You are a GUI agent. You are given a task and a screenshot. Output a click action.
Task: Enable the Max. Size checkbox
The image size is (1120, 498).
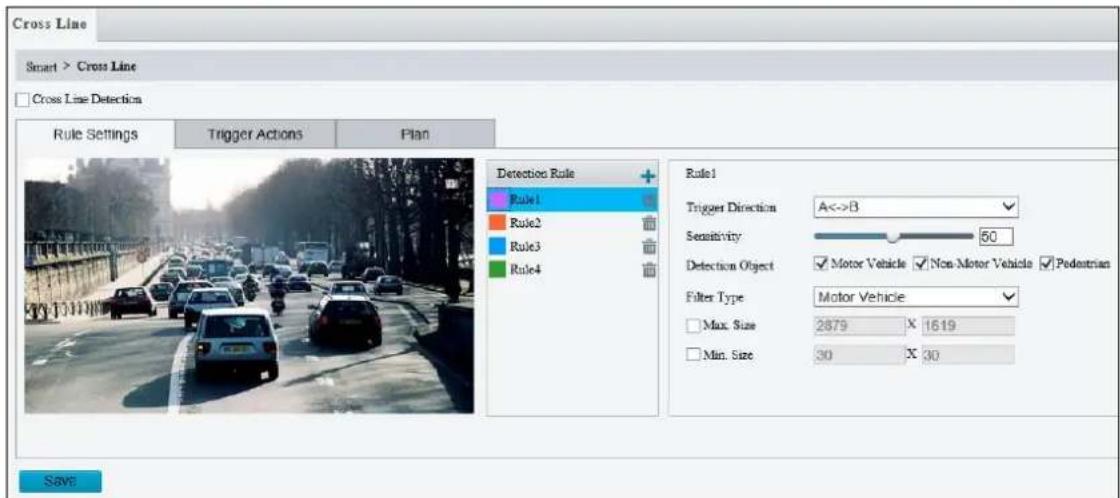pyautogui.click(x=692, y=326)
